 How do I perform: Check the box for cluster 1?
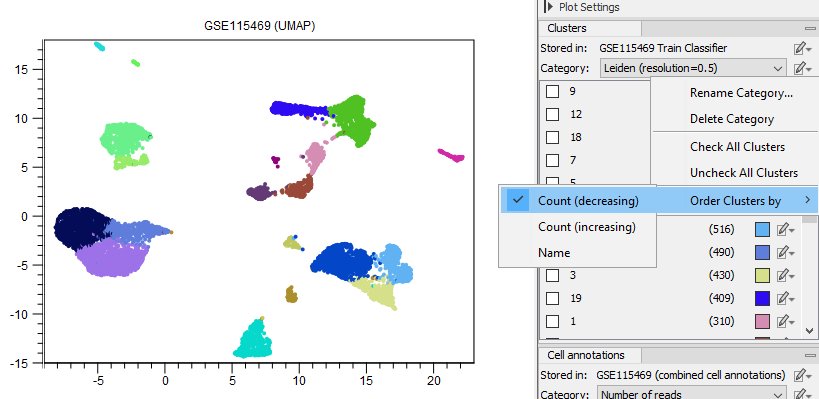[552, 321]
